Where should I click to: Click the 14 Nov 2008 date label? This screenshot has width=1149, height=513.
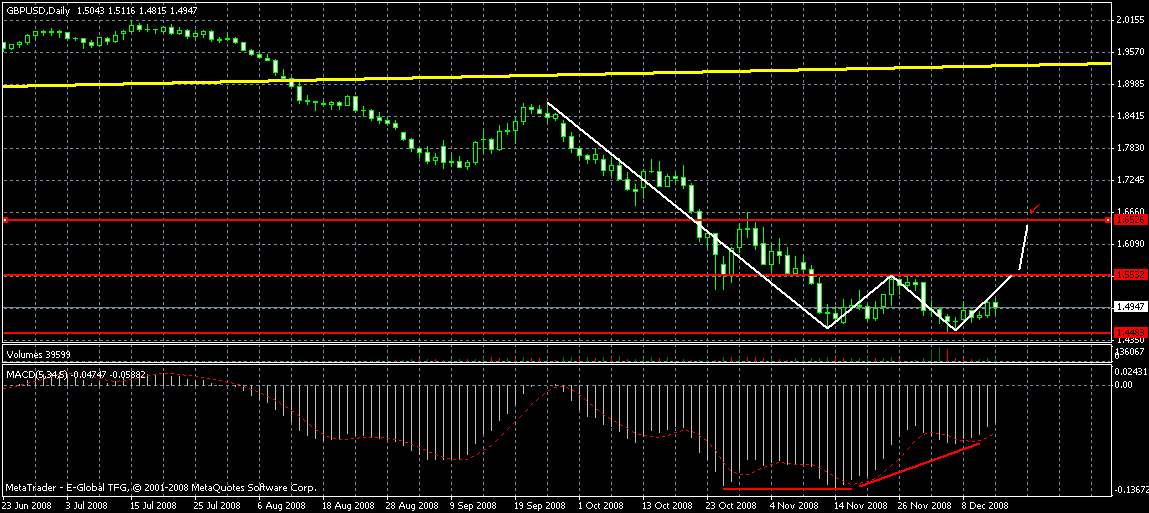coord(860,506)
